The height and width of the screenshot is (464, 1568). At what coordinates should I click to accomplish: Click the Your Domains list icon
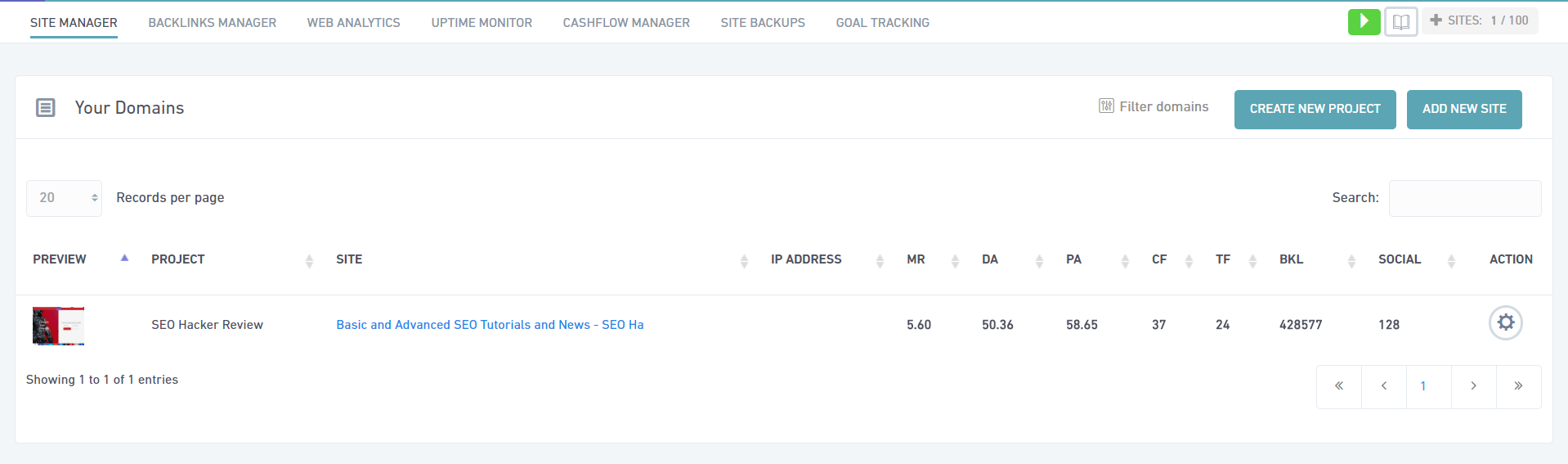point(46,108)
